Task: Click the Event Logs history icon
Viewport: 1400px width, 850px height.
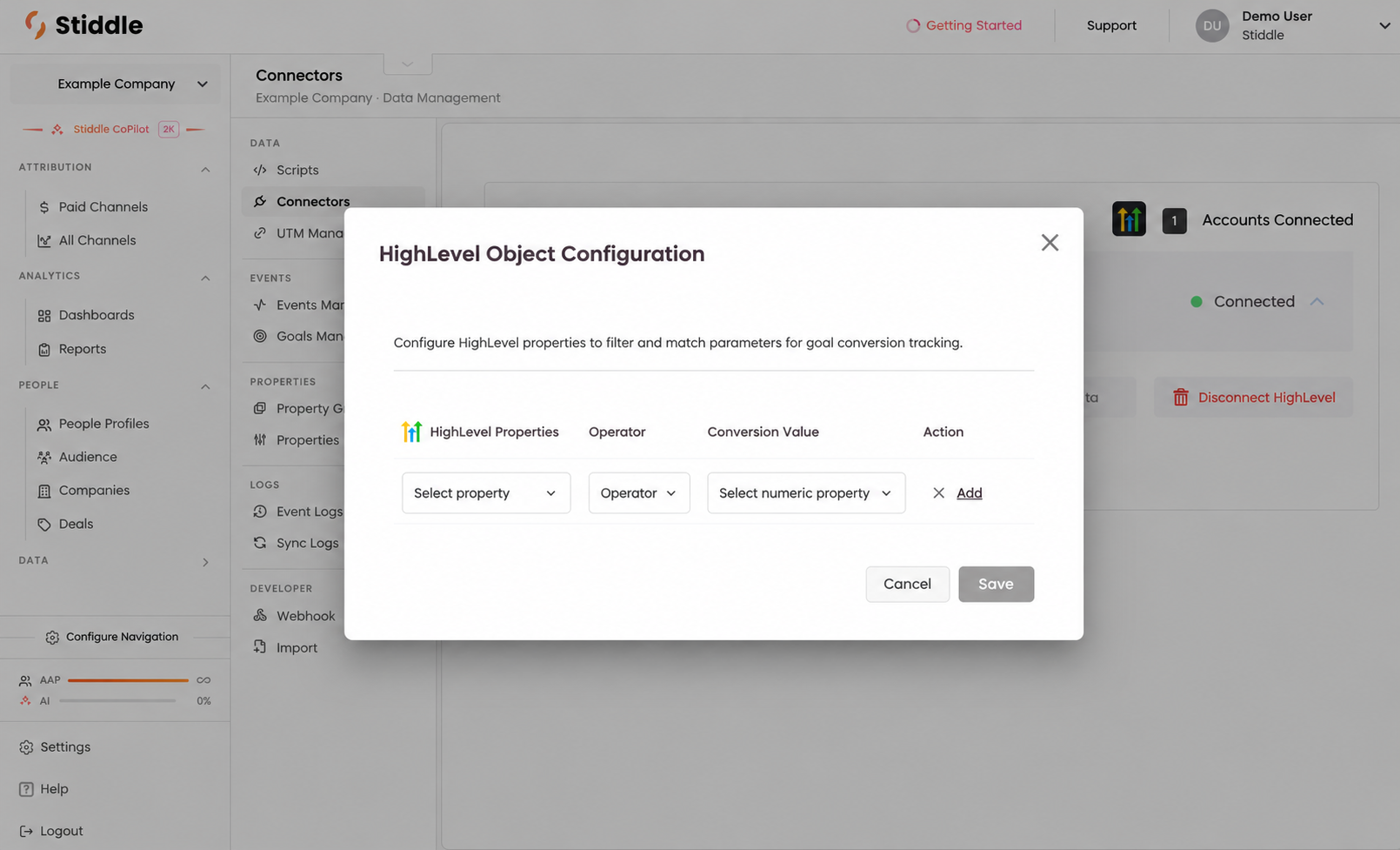Action: (260, 512)
